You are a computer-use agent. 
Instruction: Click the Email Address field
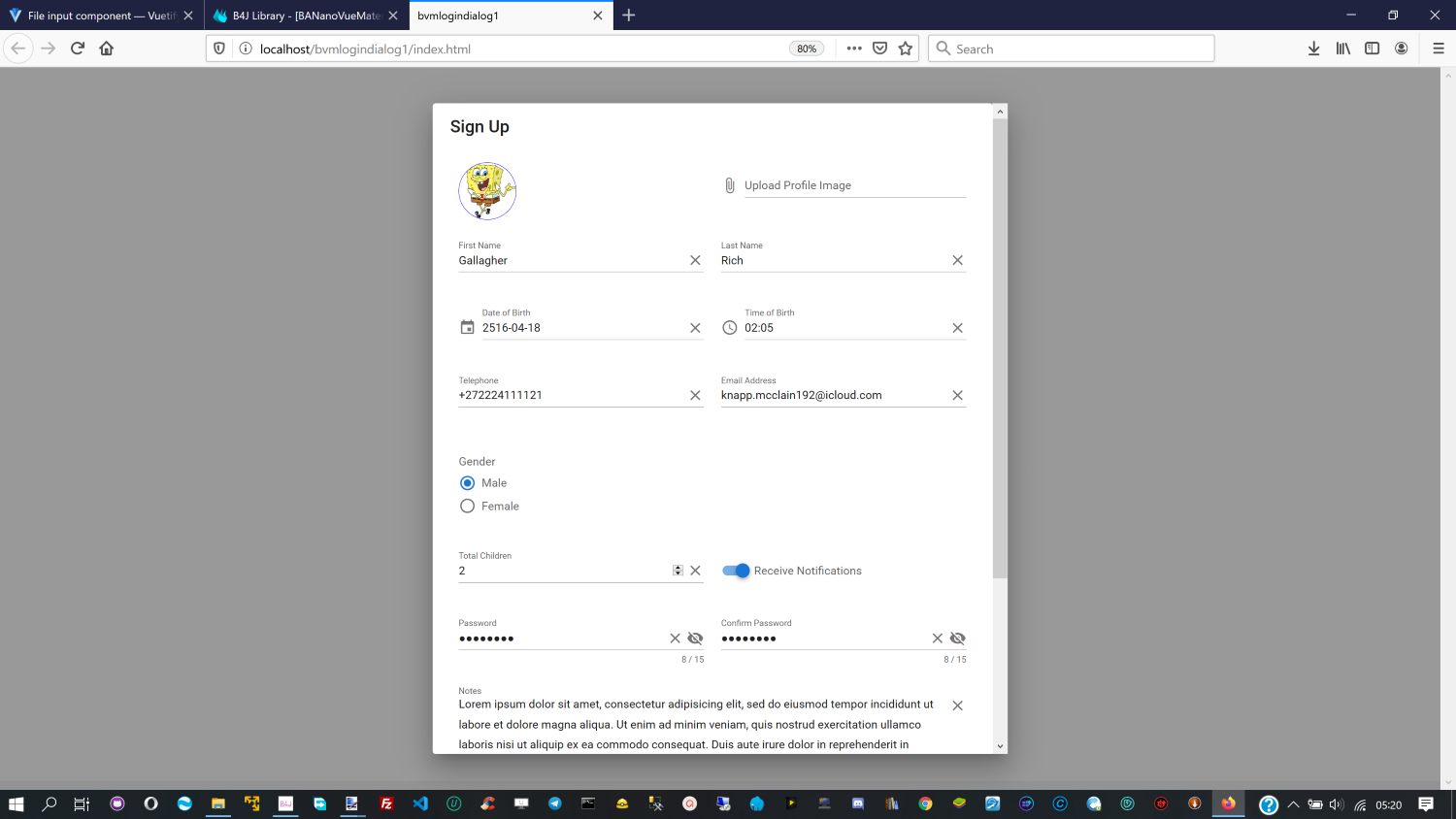click(x=834, y=395)
